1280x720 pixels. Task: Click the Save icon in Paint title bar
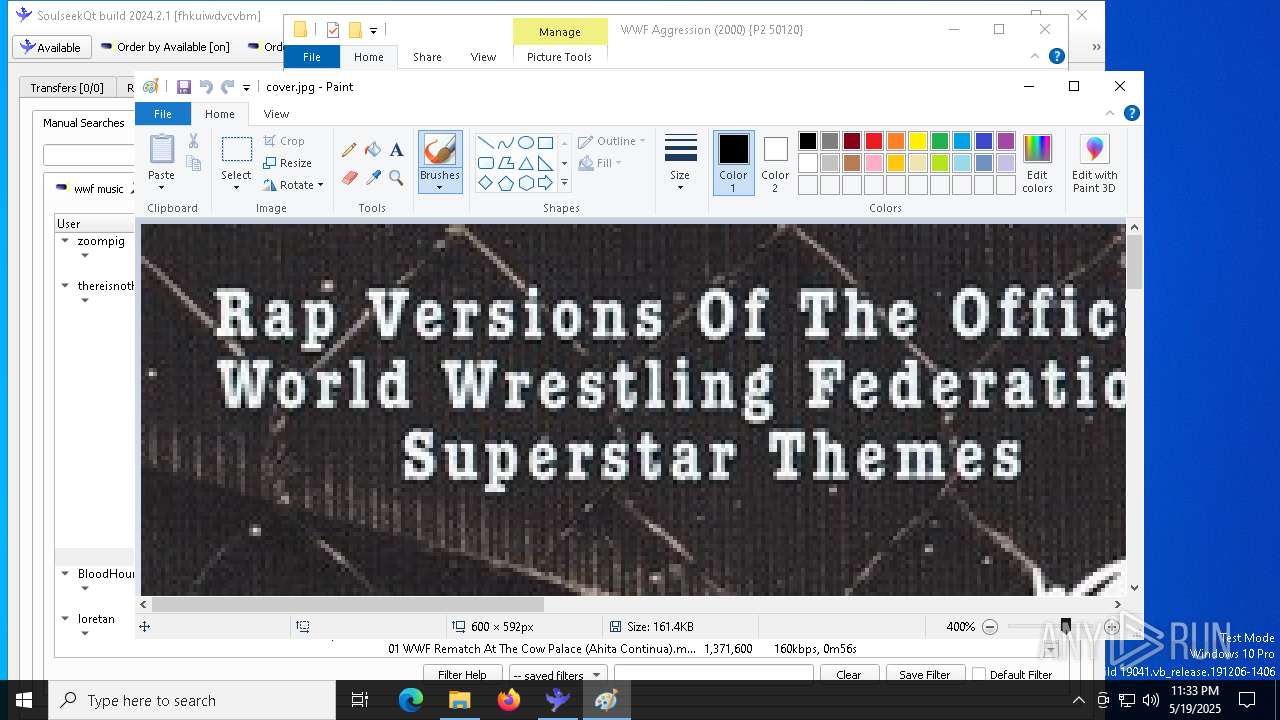point(184,87)
